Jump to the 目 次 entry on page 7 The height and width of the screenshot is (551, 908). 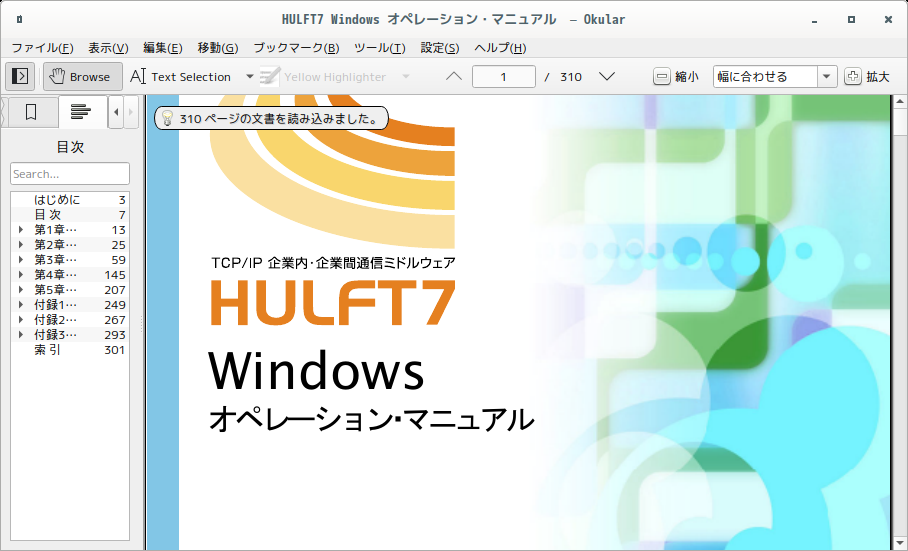click(x=47, y=215)
